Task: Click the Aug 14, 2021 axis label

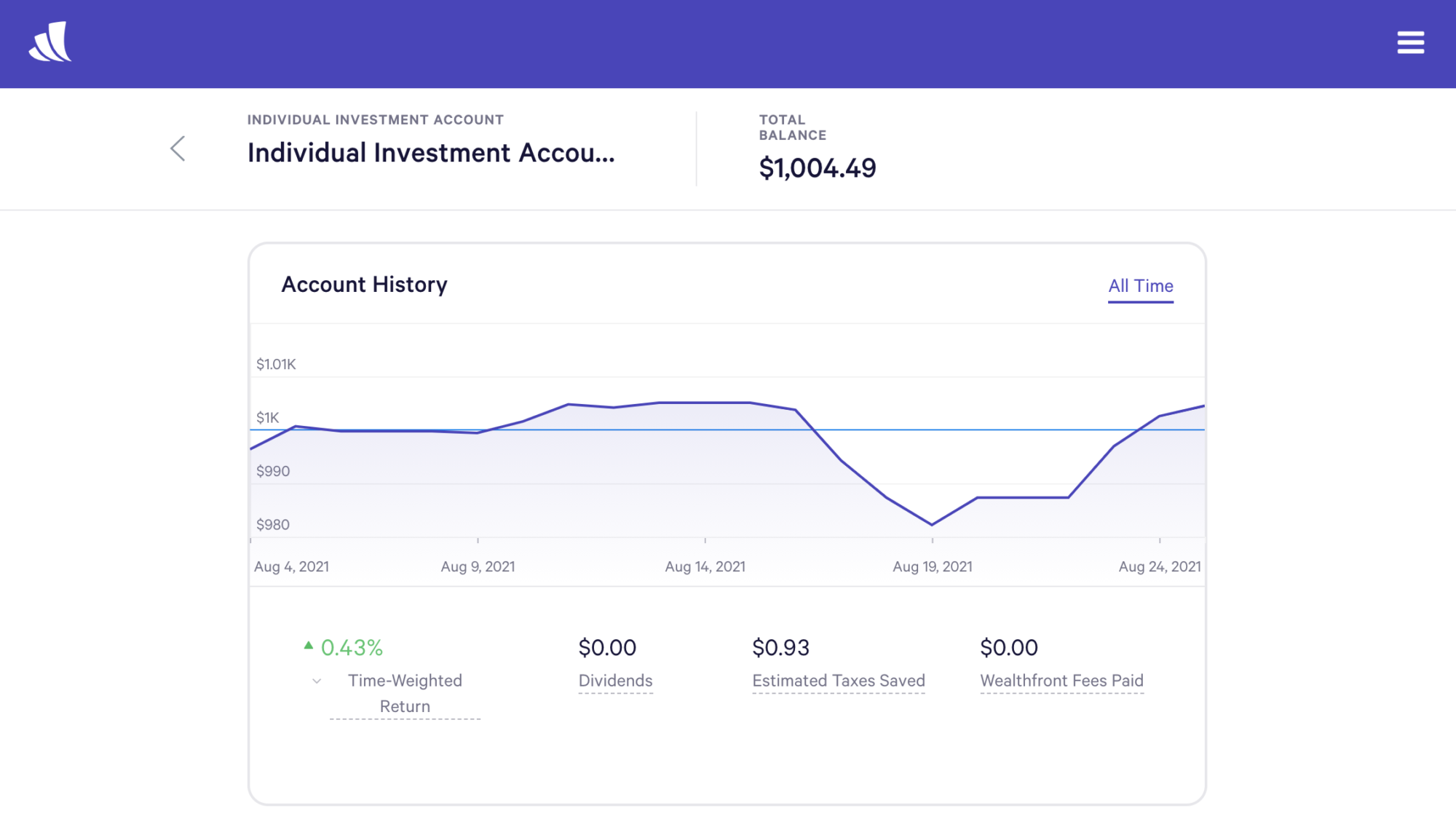Action: [x=705, y=566]
